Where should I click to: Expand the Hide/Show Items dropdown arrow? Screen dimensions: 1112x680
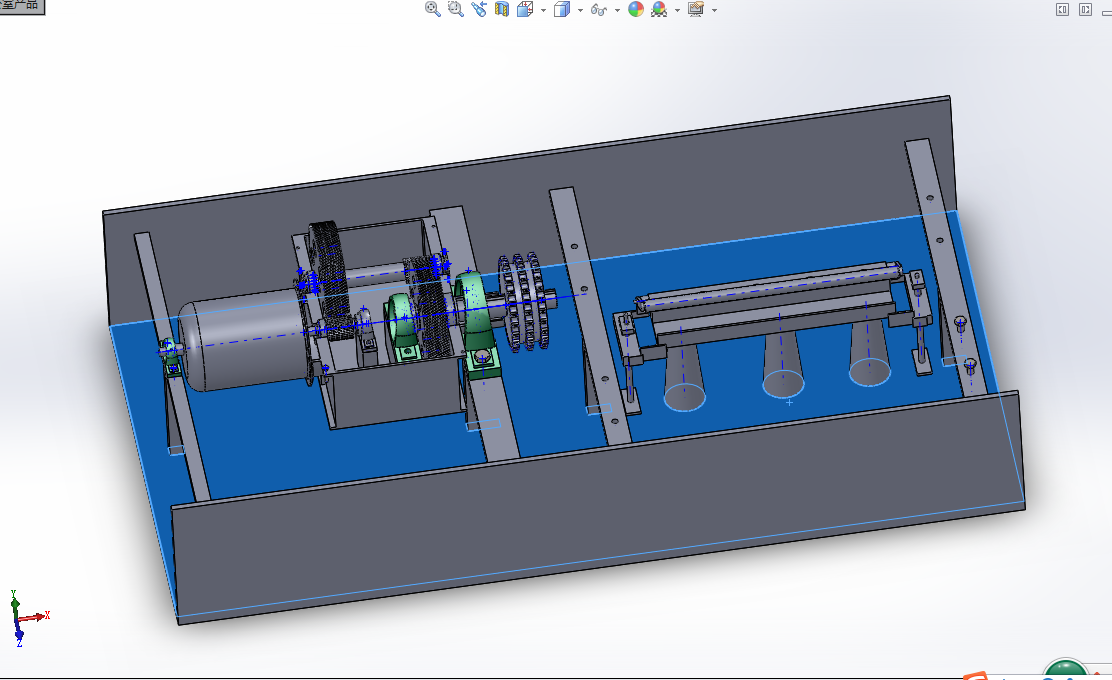tap(617, 10)
